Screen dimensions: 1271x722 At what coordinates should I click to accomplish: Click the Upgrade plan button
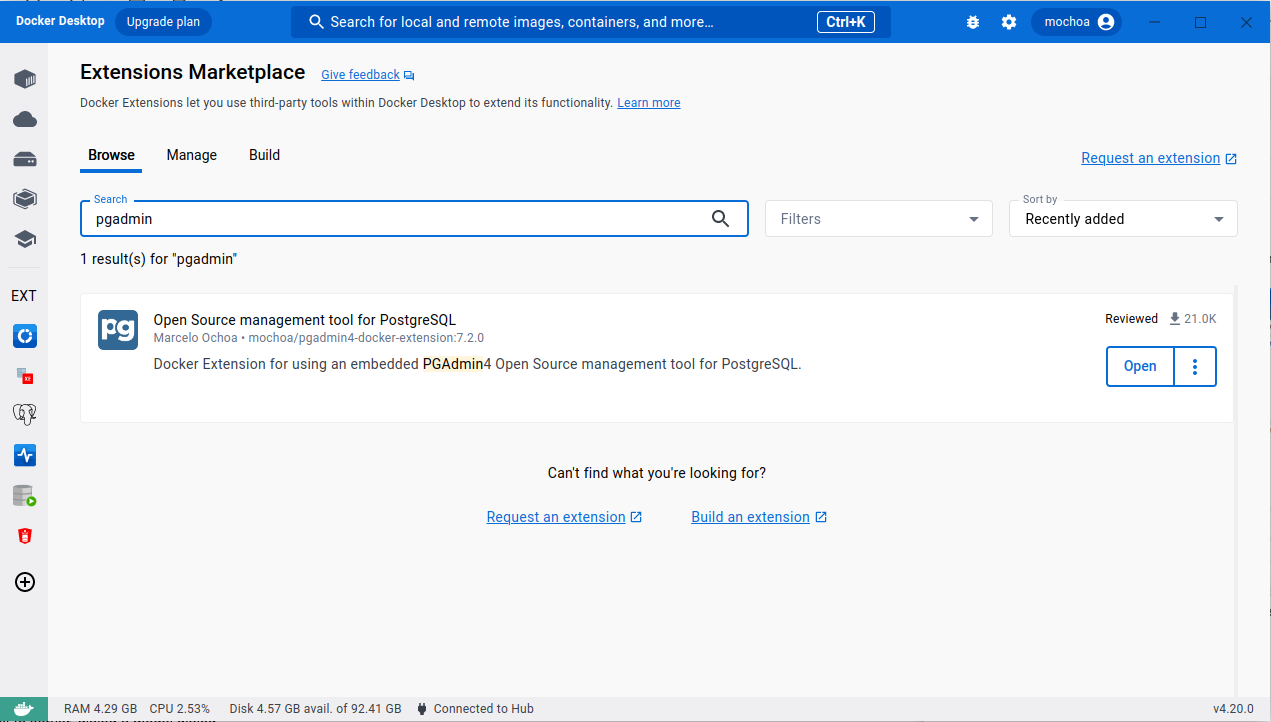(163, 22)
